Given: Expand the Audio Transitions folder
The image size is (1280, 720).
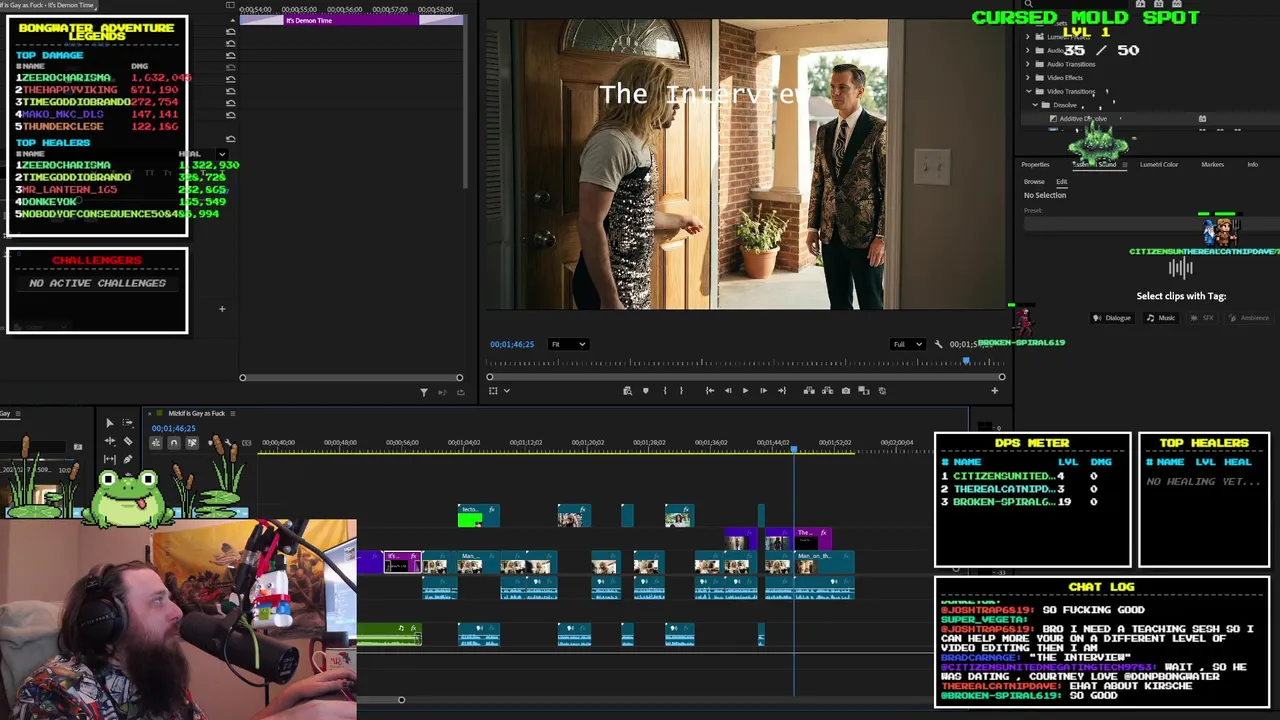Looking at the screenshot, I should click(1028, 64).
